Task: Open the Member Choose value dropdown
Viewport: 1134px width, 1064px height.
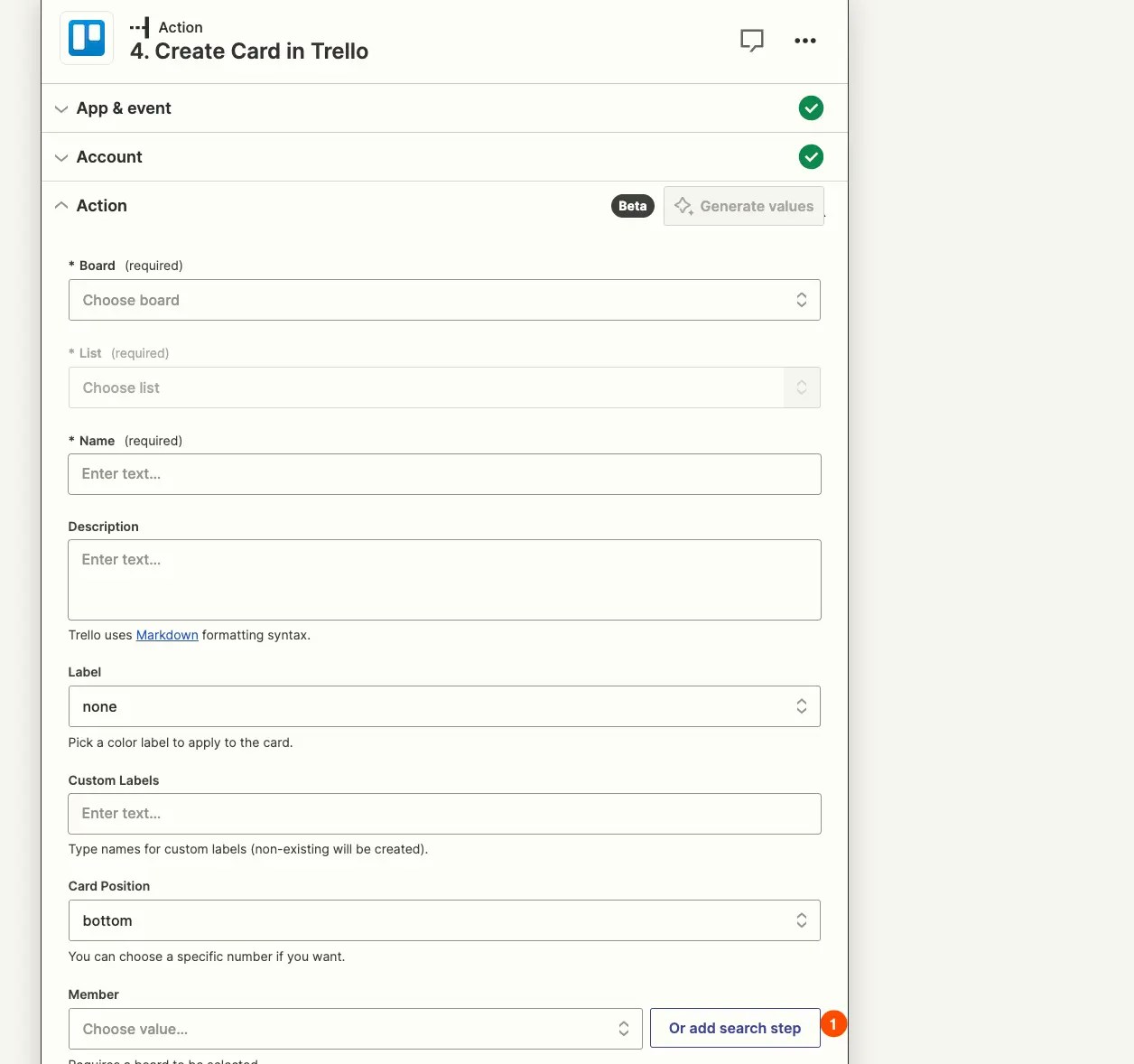Action: tap(355, 1029)
